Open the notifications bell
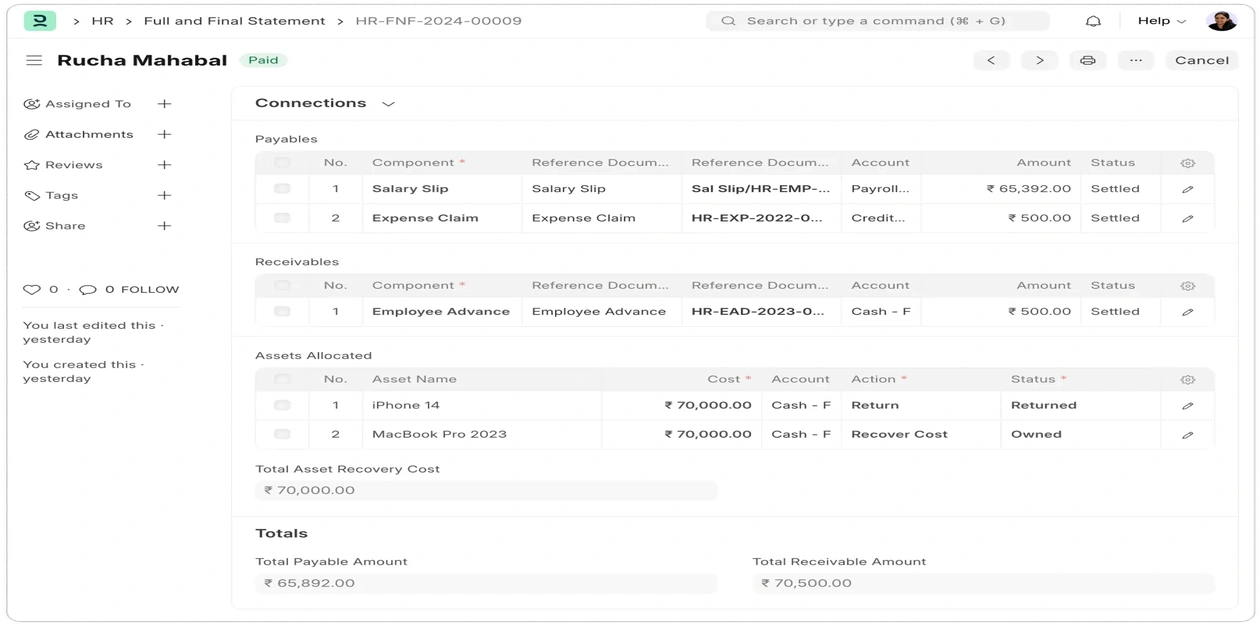 click(1093, 21)
